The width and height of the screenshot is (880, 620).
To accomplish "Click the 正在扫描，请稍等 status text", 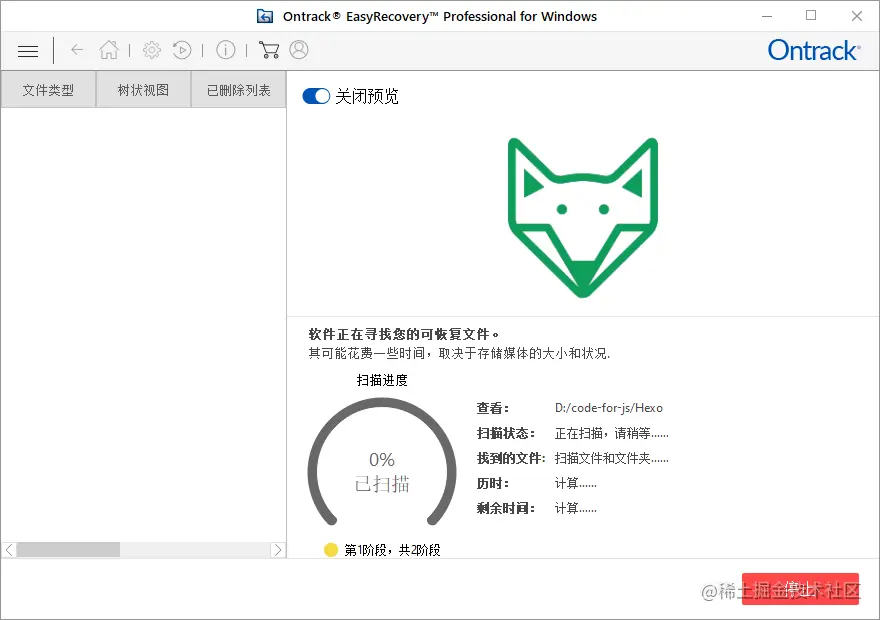I will click(x=612, y=433).
